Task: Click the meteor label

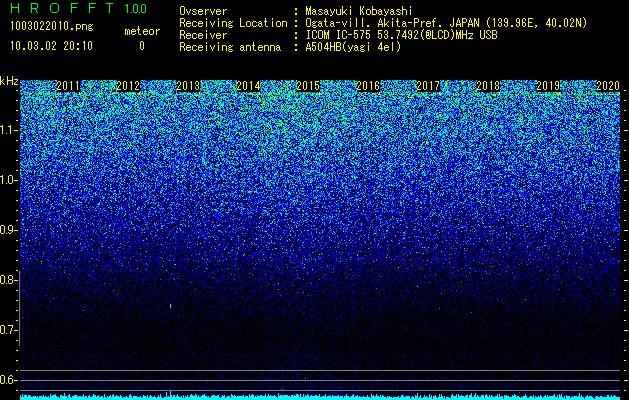Action: click(142, 31)
